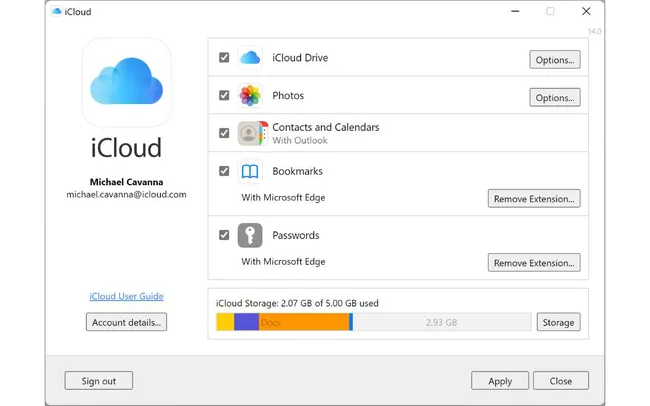Screen dimensions: 650x406
Task: Click the Contacts and Calendars icon
Action: [252, 133]
